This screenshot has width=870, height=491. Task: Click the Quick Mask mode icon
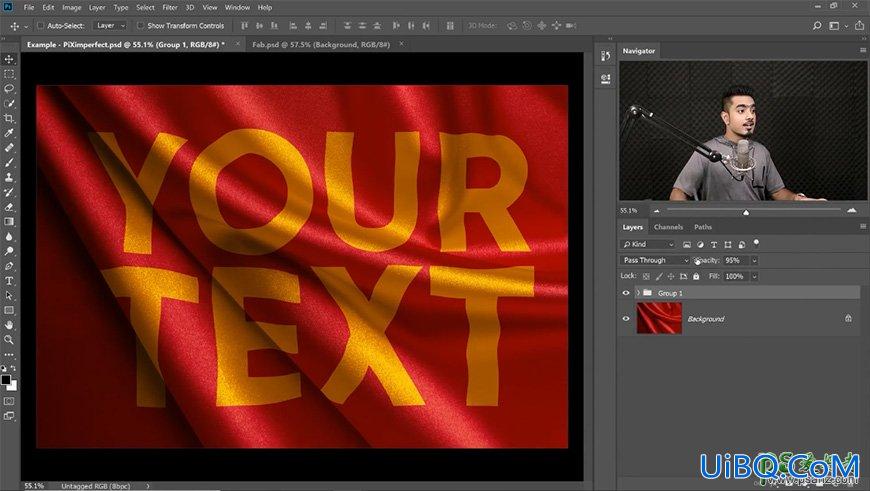[9, 401]
